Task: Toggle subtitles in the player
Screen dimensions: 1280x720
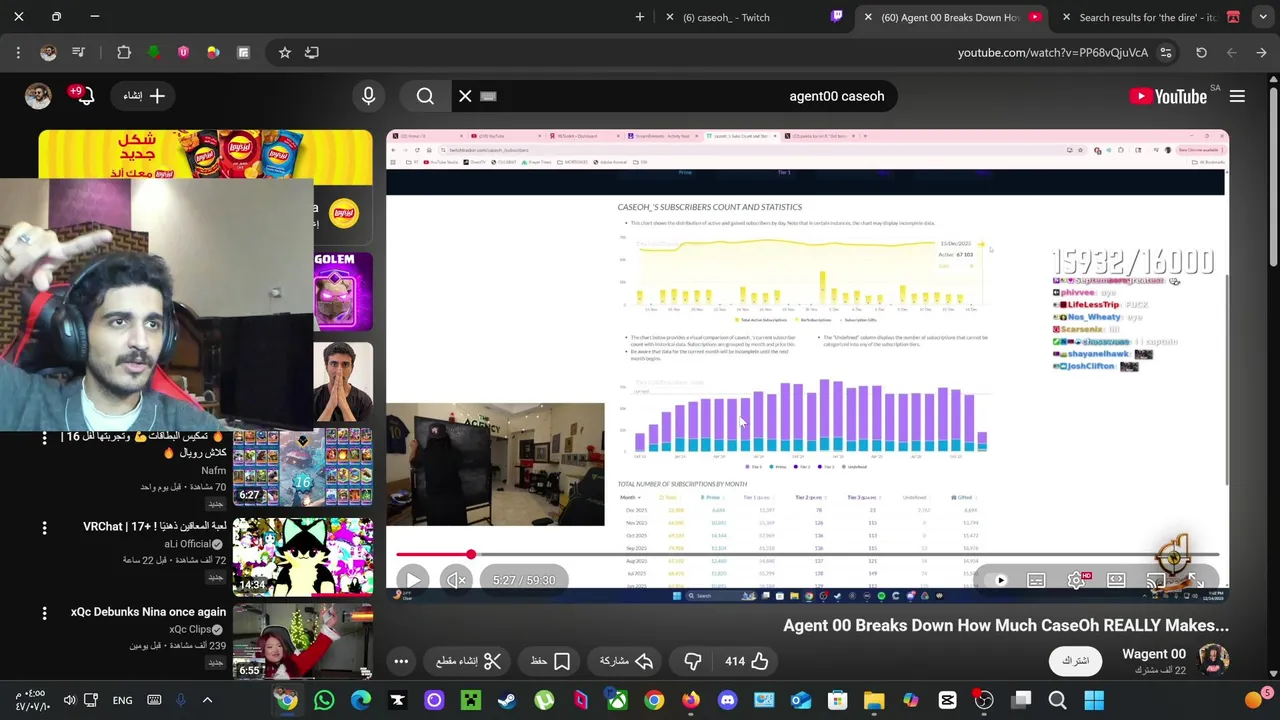Action: (x=1036, y=580)
